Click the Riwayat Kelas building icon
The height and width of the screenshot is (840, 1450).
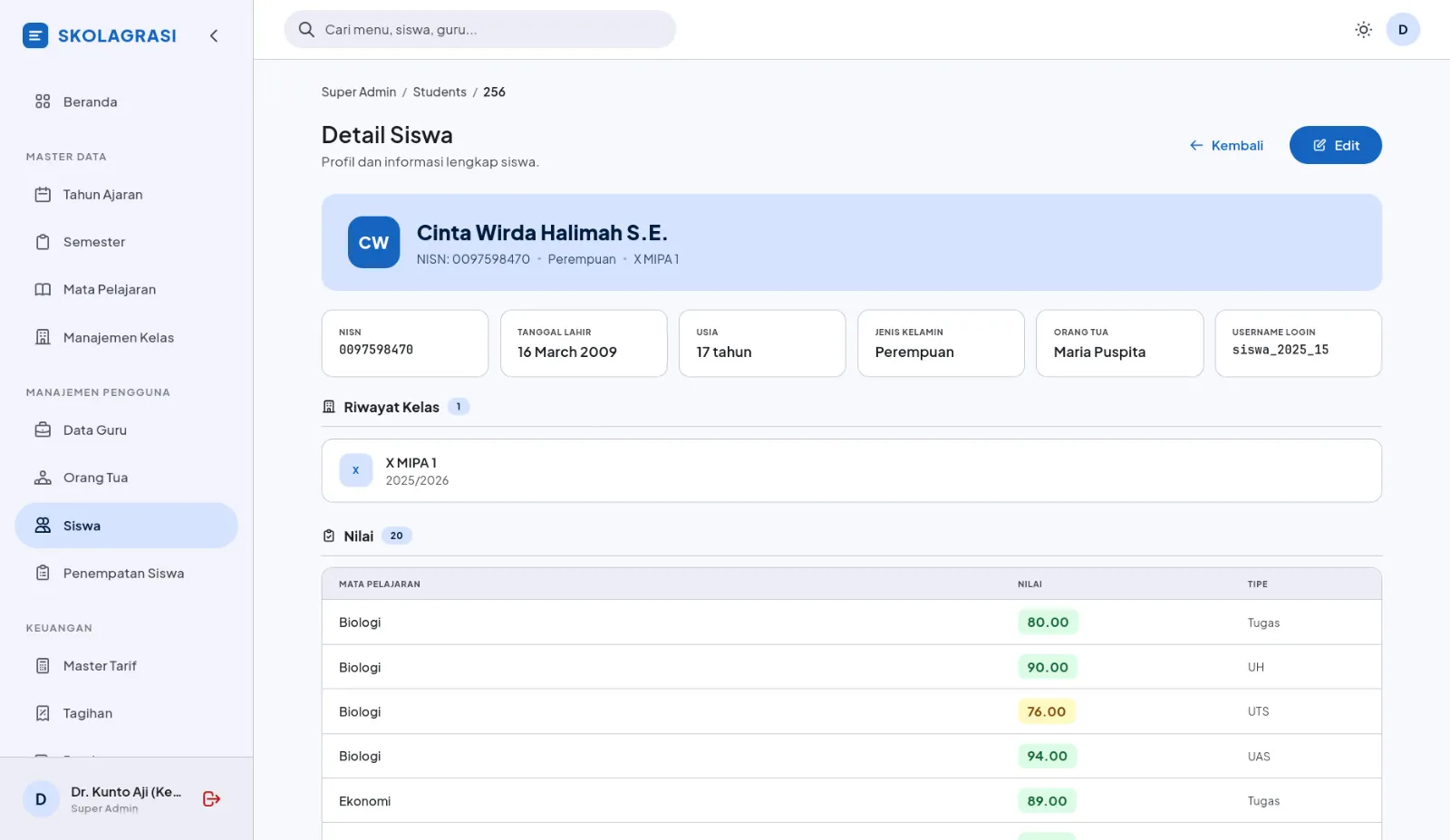[329, 407]
